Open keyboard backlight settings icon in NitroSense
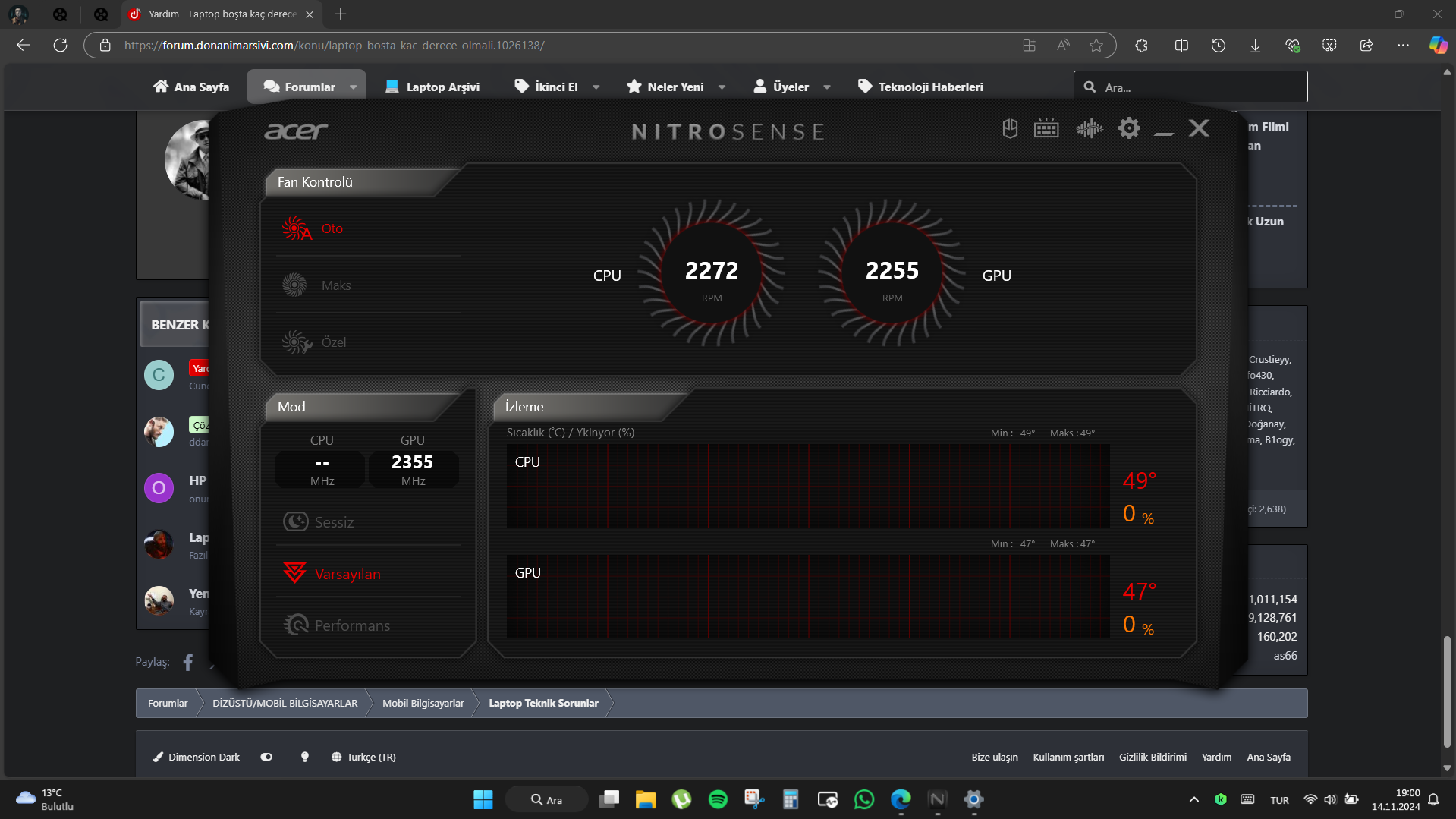Image resolution: width=1456 pixels, height=819 pixels. point(1046,128)
